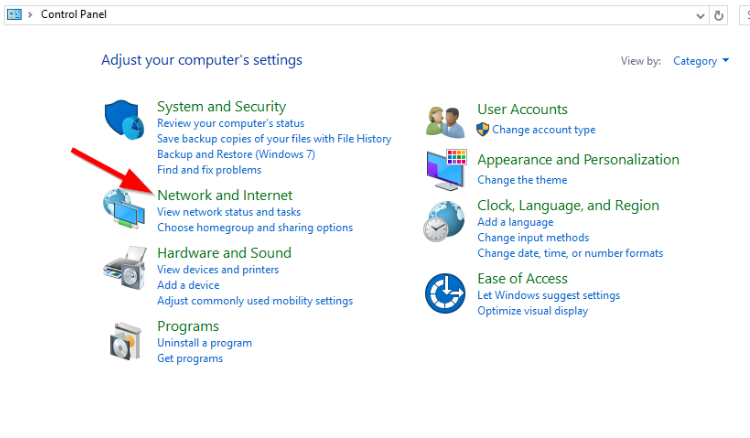Viewport: 750px width, 438px height.
Task: Click Uninstall a program
Action: (204, 343)
